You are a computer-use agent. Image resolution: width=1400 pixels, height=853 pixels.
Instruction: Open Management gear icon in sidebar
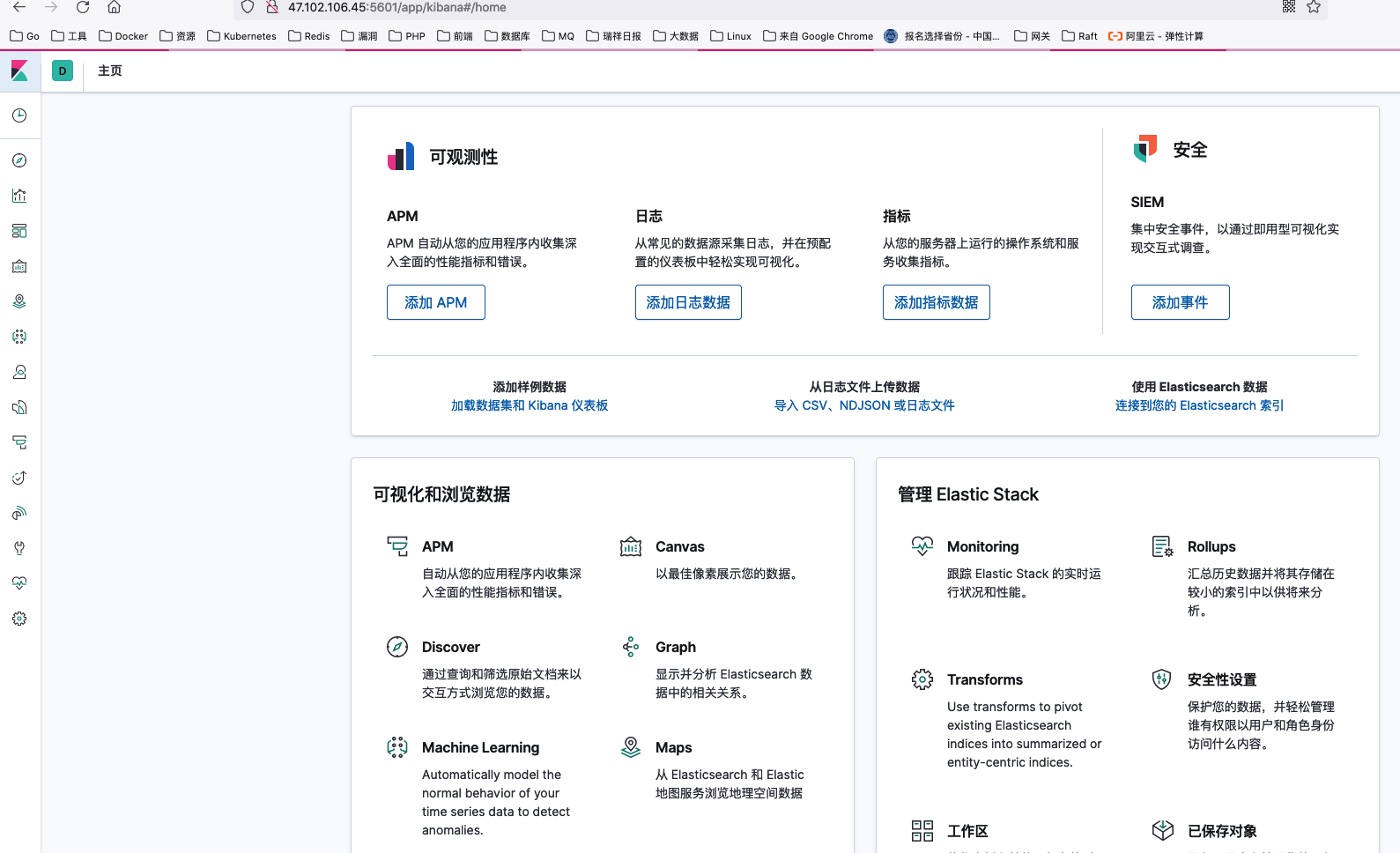[19, 619]
